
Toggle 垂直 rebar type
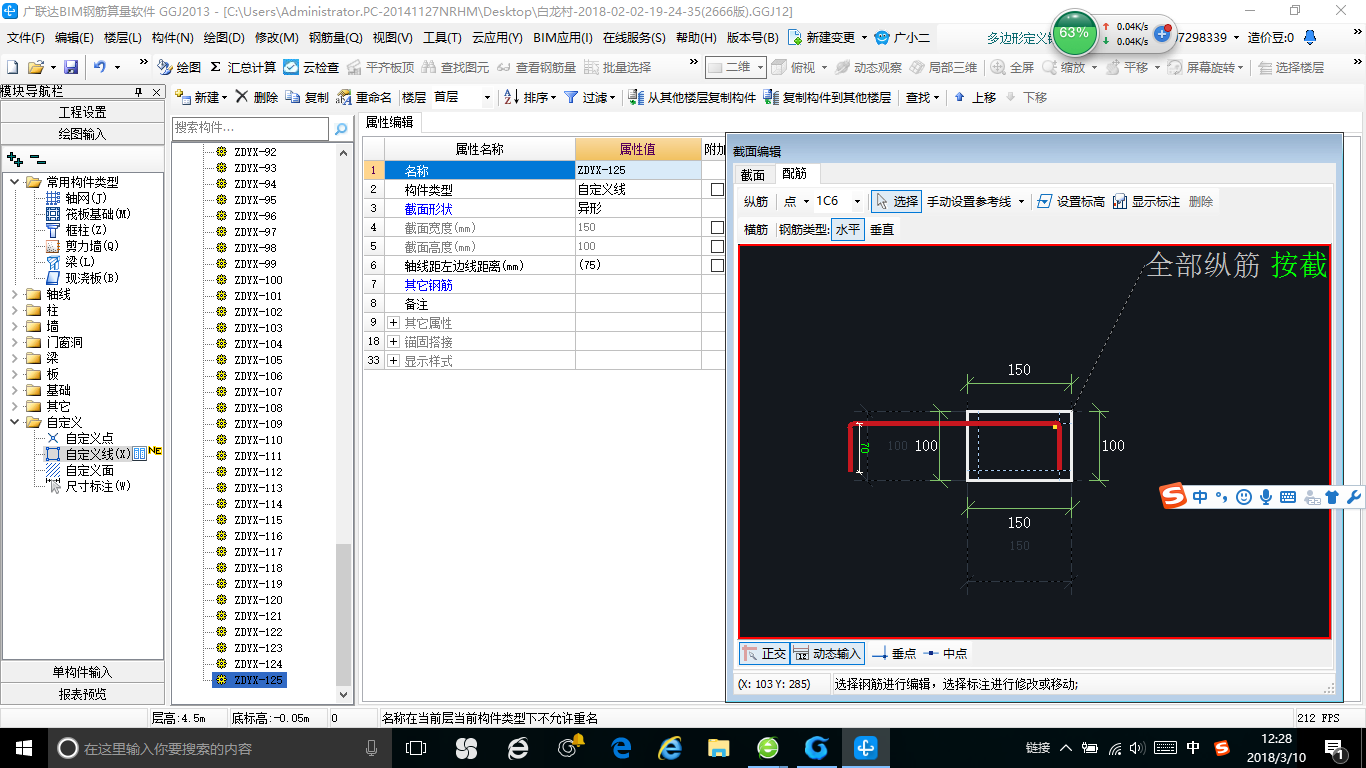882,229
